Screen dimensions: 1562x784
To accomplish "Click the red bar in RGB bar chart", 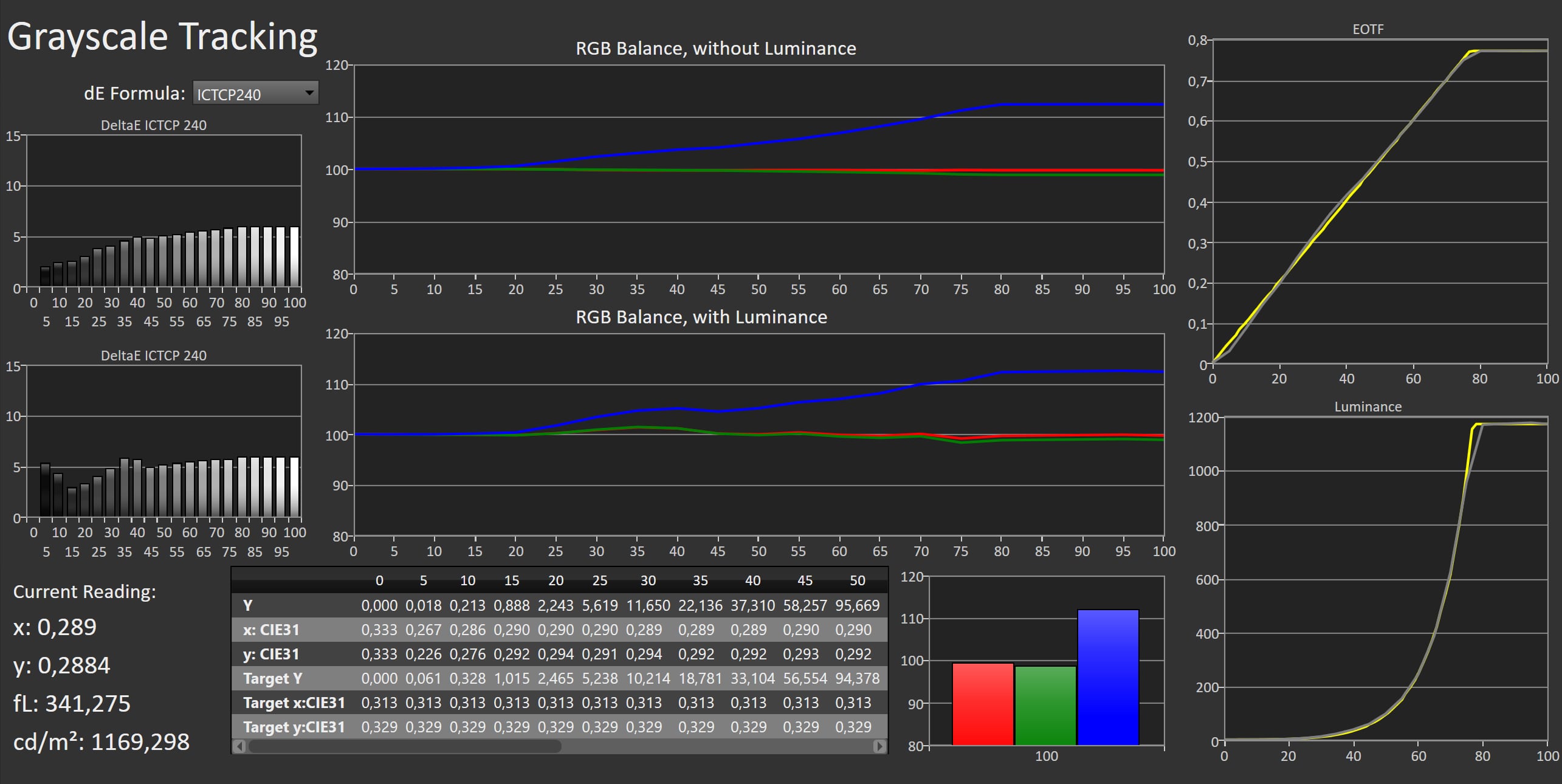I will (982, 704).
